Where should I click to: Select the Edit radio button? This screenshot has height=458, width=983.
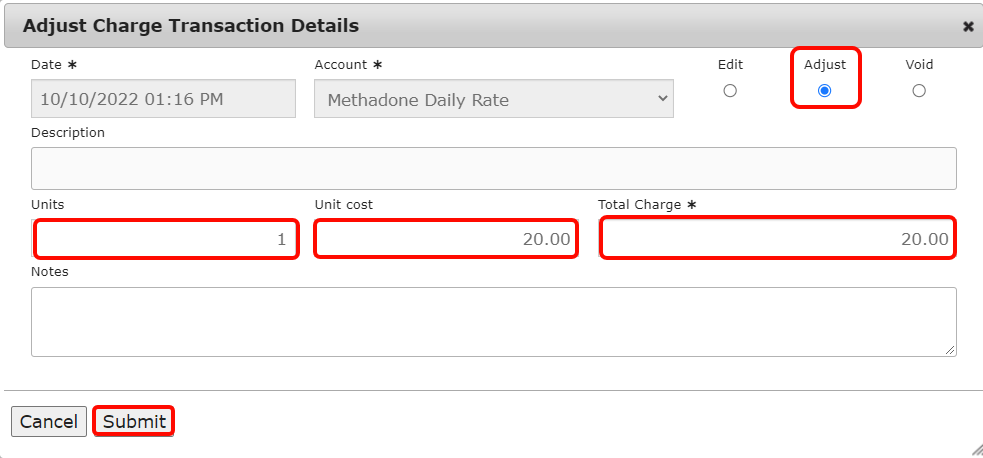[730, 91]
